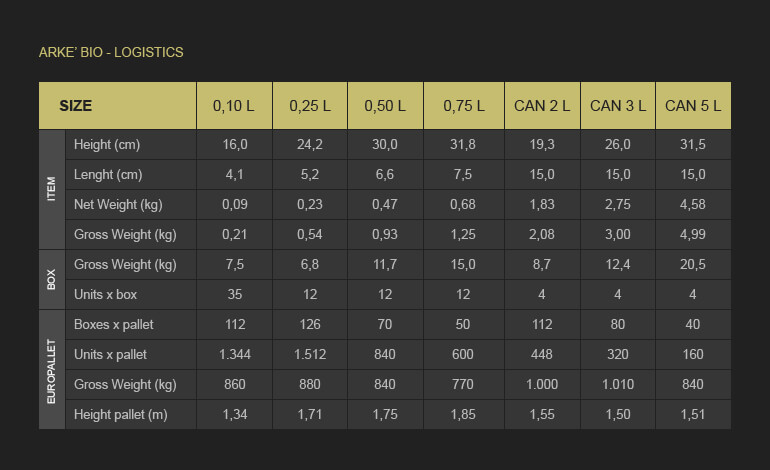The image size is (770, 470).
Task: Click the Units x pallet row label
Action: 110,355
